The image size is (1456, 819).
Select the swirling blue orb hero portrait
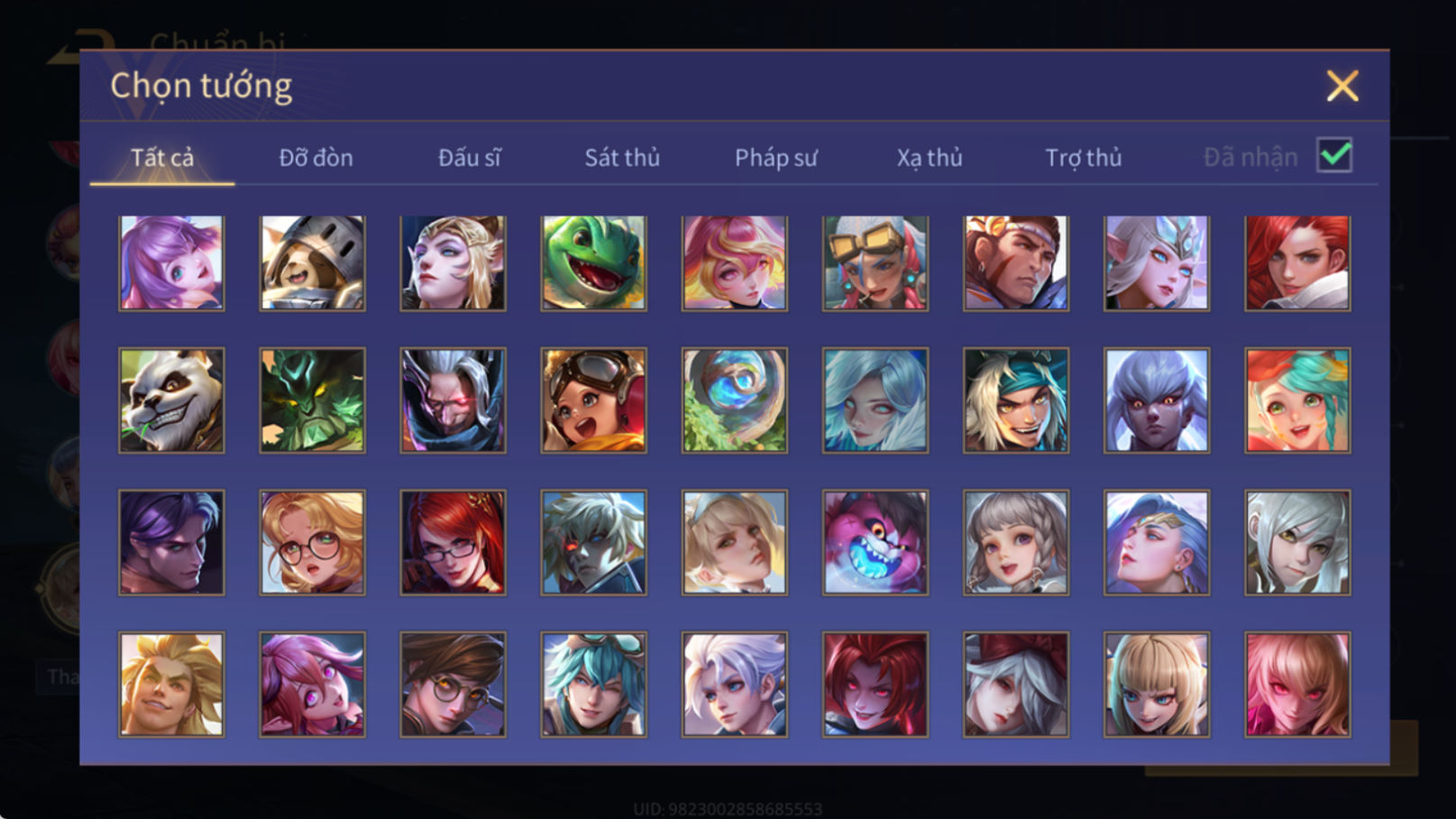(x=734, y=400)
